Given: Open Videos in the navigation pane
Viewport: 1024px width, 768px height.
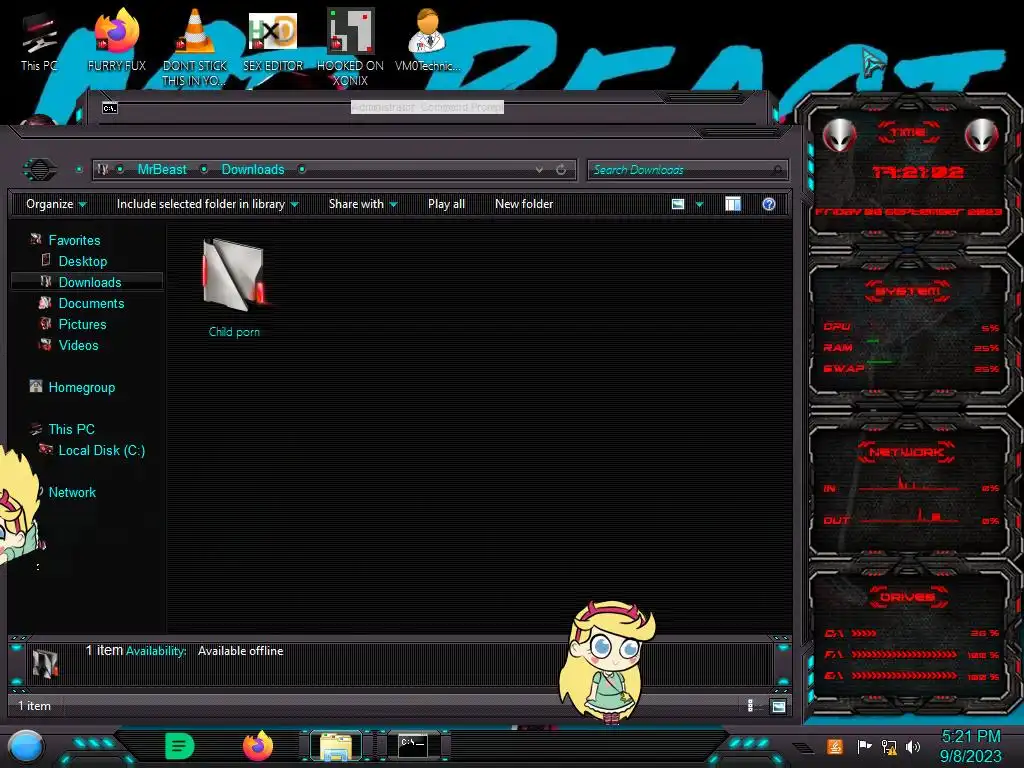Looking at the screenshot, I should (78, 345).
